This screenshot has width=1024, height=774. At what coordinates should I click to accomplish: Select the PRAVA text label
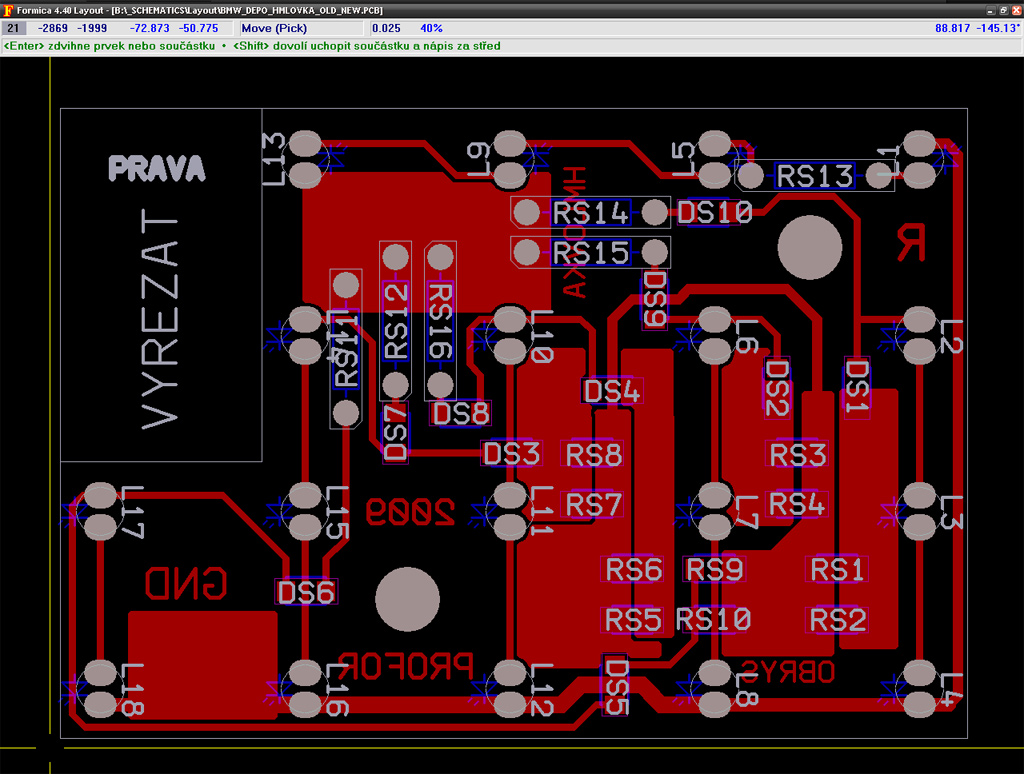tap(156, 168)
